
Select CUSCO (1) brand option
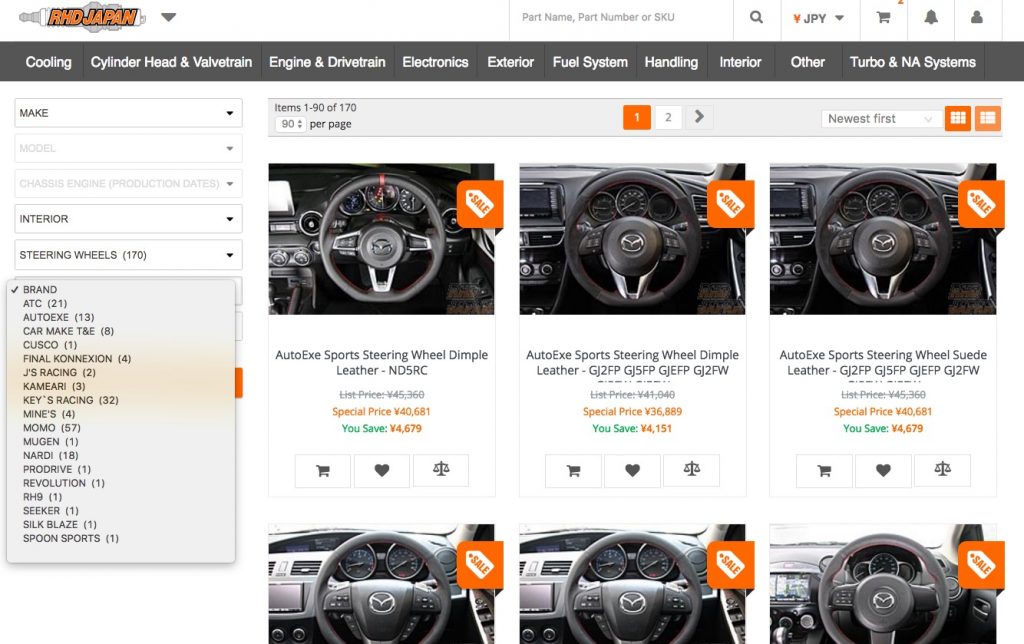tap(121, 345)
